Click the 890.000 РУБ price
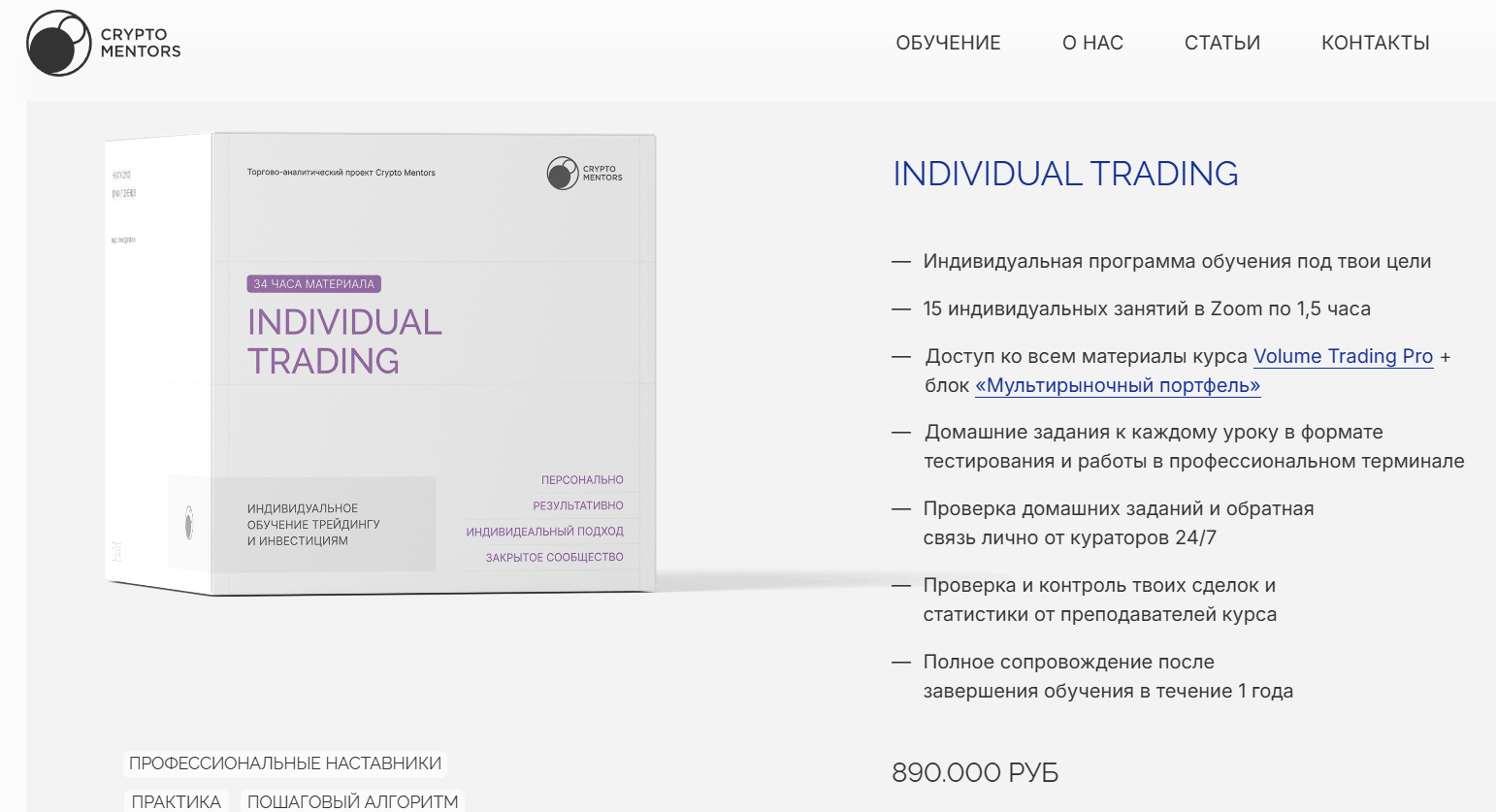This screenshot has height=812, width=1496. pyautogui.click(x=975, y=773)
